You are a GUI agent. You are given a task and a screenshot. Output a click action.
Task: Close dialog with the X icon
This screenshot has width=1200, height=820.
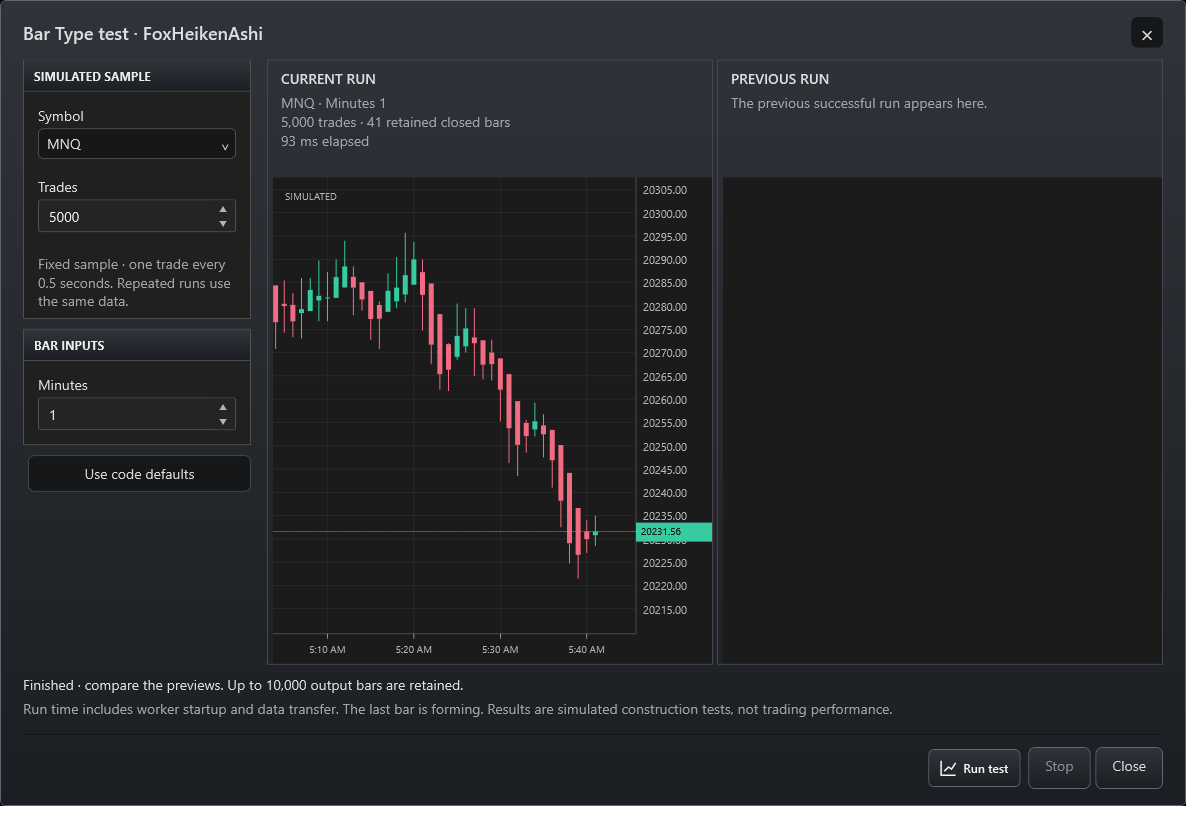tap(1147, 35)
